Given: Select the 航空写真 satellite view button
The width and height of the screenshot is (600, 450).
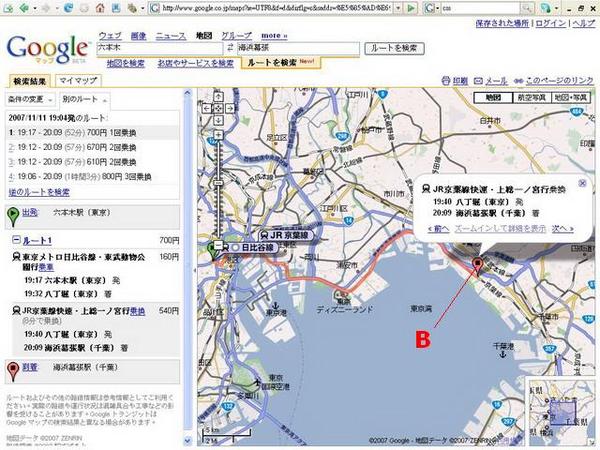Looking at the screenshot, I should click(532, 98).
